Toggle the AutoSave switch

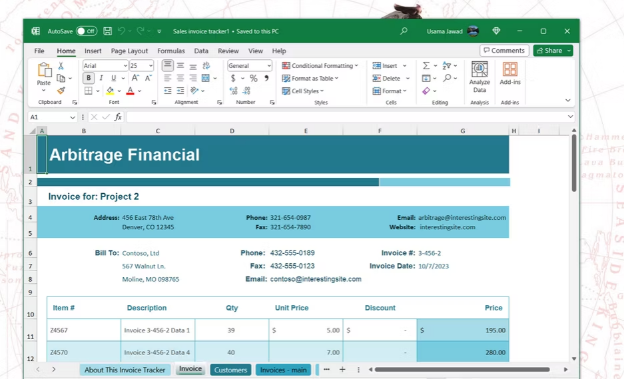[x=87, y=31]
